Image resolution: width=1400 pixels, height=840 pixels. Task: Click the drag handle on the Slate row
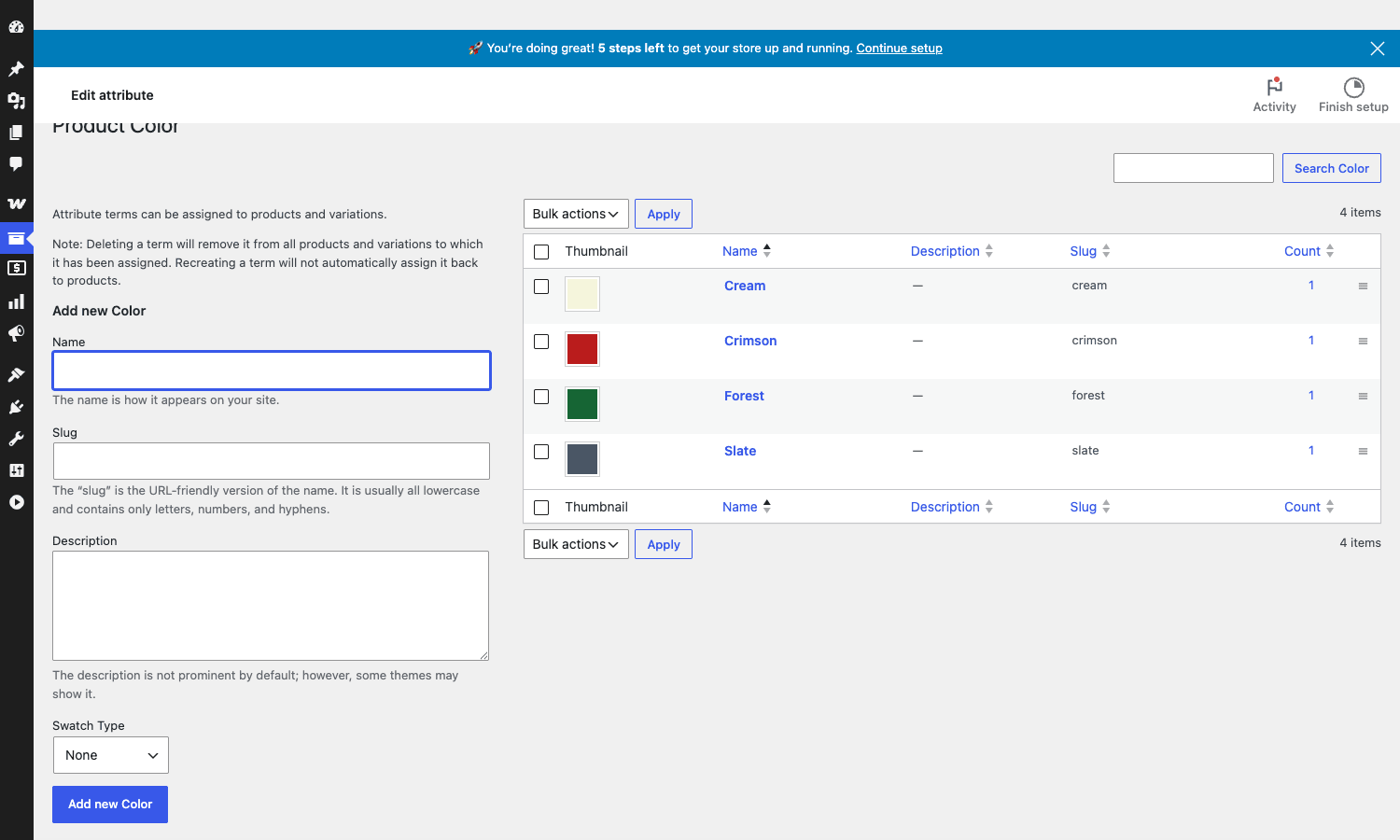coord(1363,452)
